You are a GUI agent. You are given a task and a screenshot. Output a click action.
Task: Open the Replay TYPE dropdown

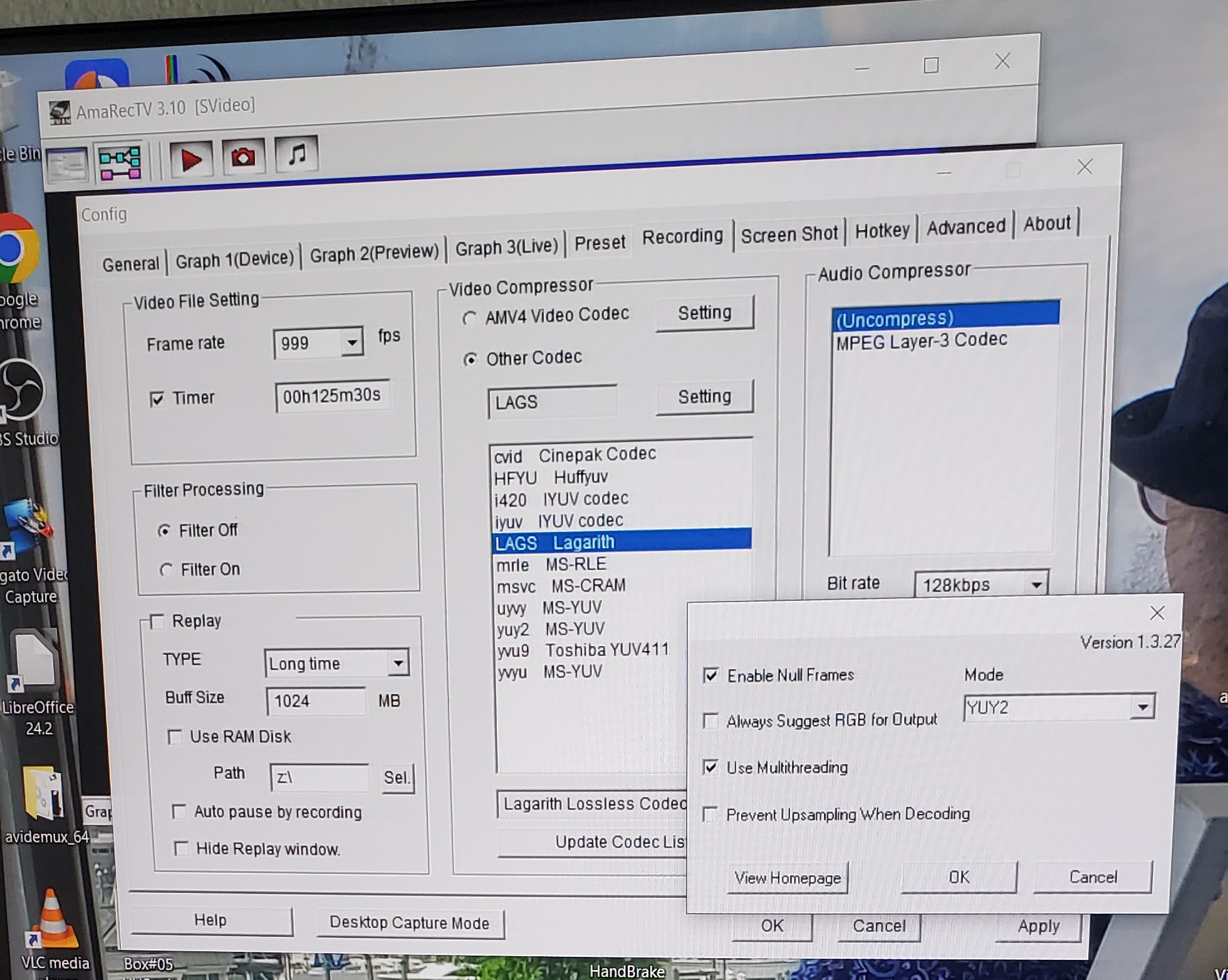click(x=398, y=663)
